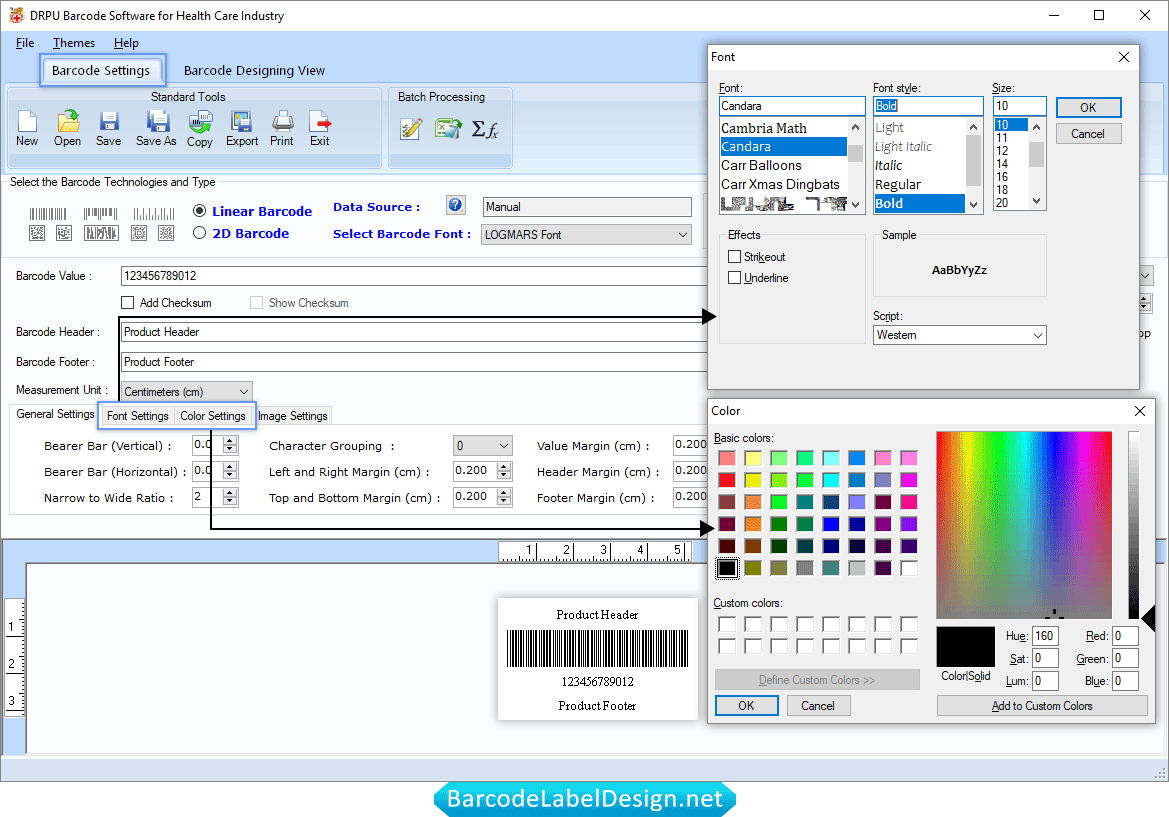Copy the barcode using the Copy icon
The height and width of the screenshot is (817, 1169).
[200, 128]
